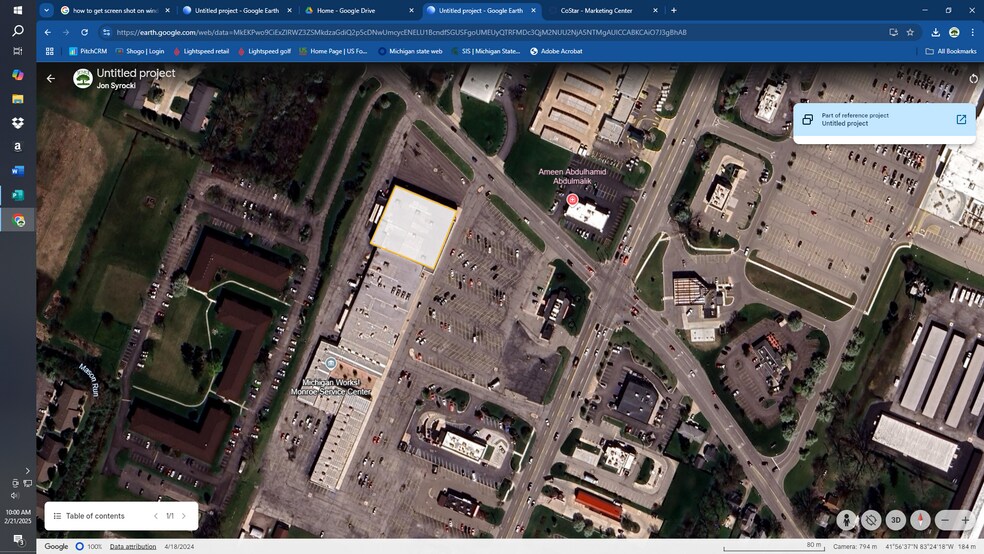Zoom out with the minus button
This screenshot has width=984, height=554.
pos(944,520)
